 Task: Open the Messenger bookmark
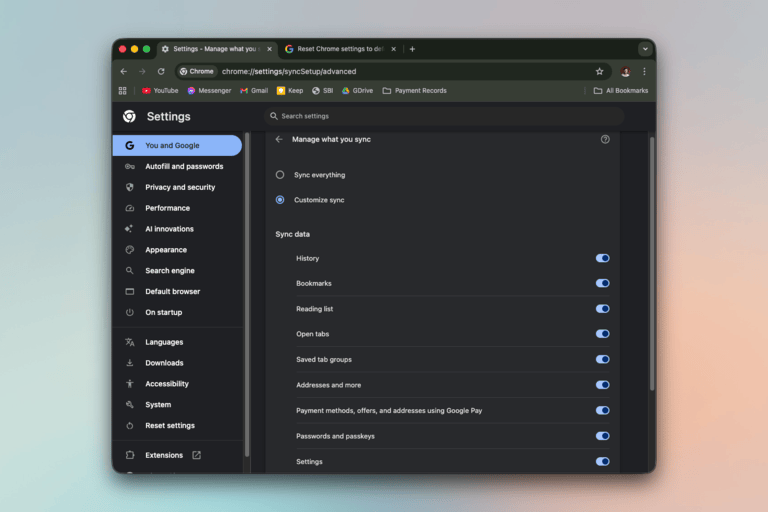tap(209, 91)
